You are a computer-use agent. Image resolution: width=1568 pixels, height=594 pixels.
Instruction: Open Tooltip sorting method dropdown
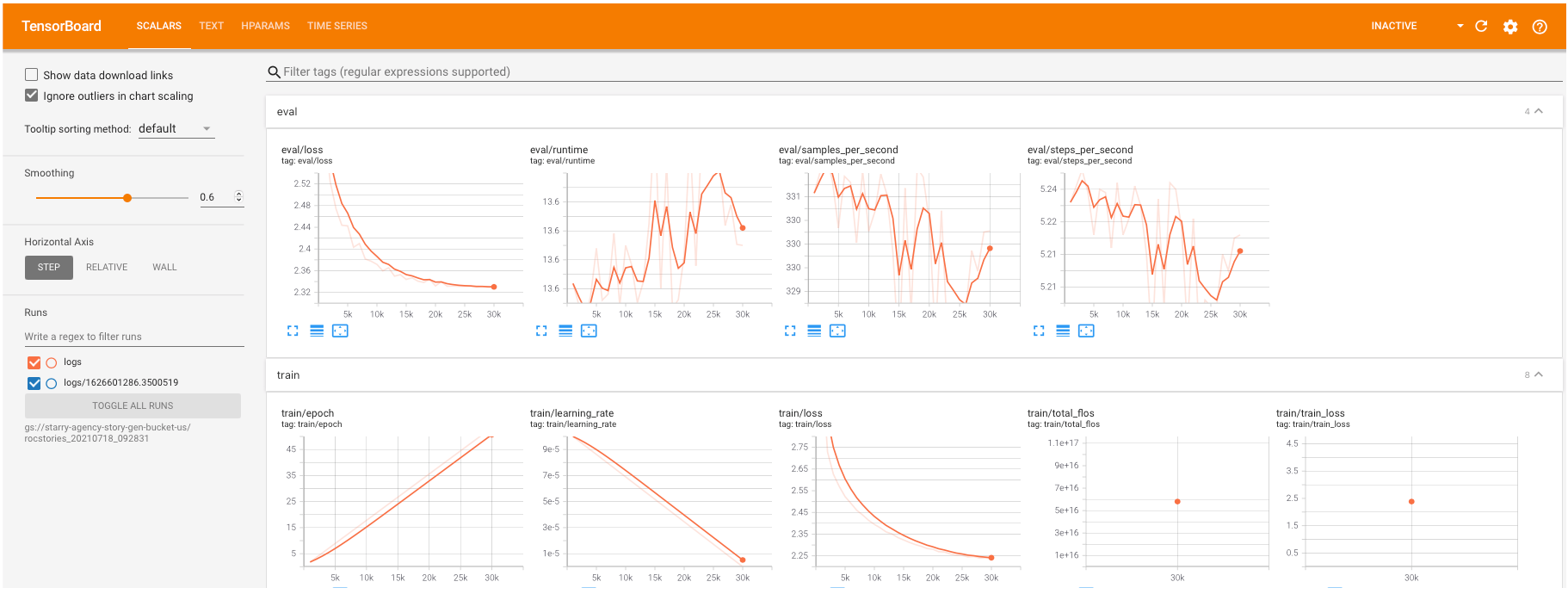coord(176,128)
